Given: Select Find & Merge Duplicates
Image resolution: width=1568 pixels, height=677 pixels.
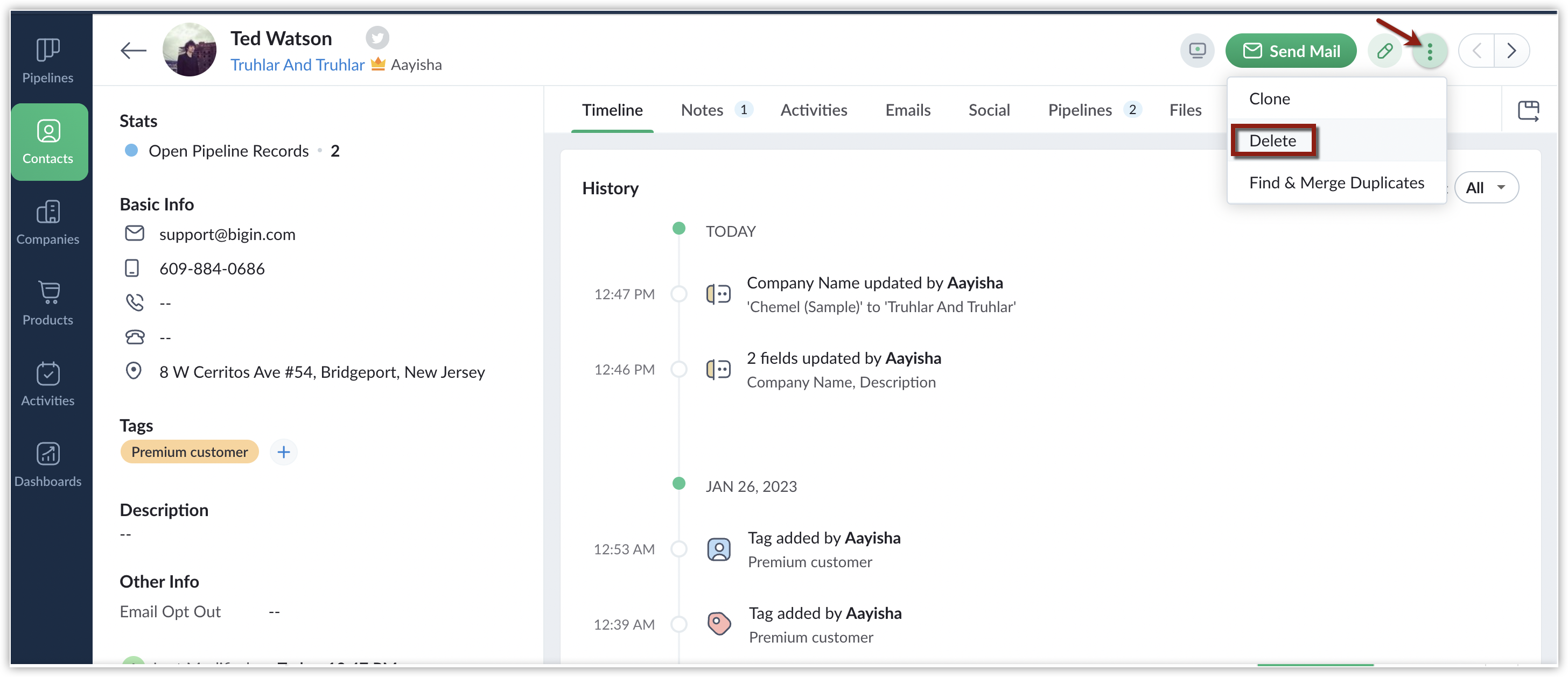Looking at the screenshot, I should pos(1336,182).
